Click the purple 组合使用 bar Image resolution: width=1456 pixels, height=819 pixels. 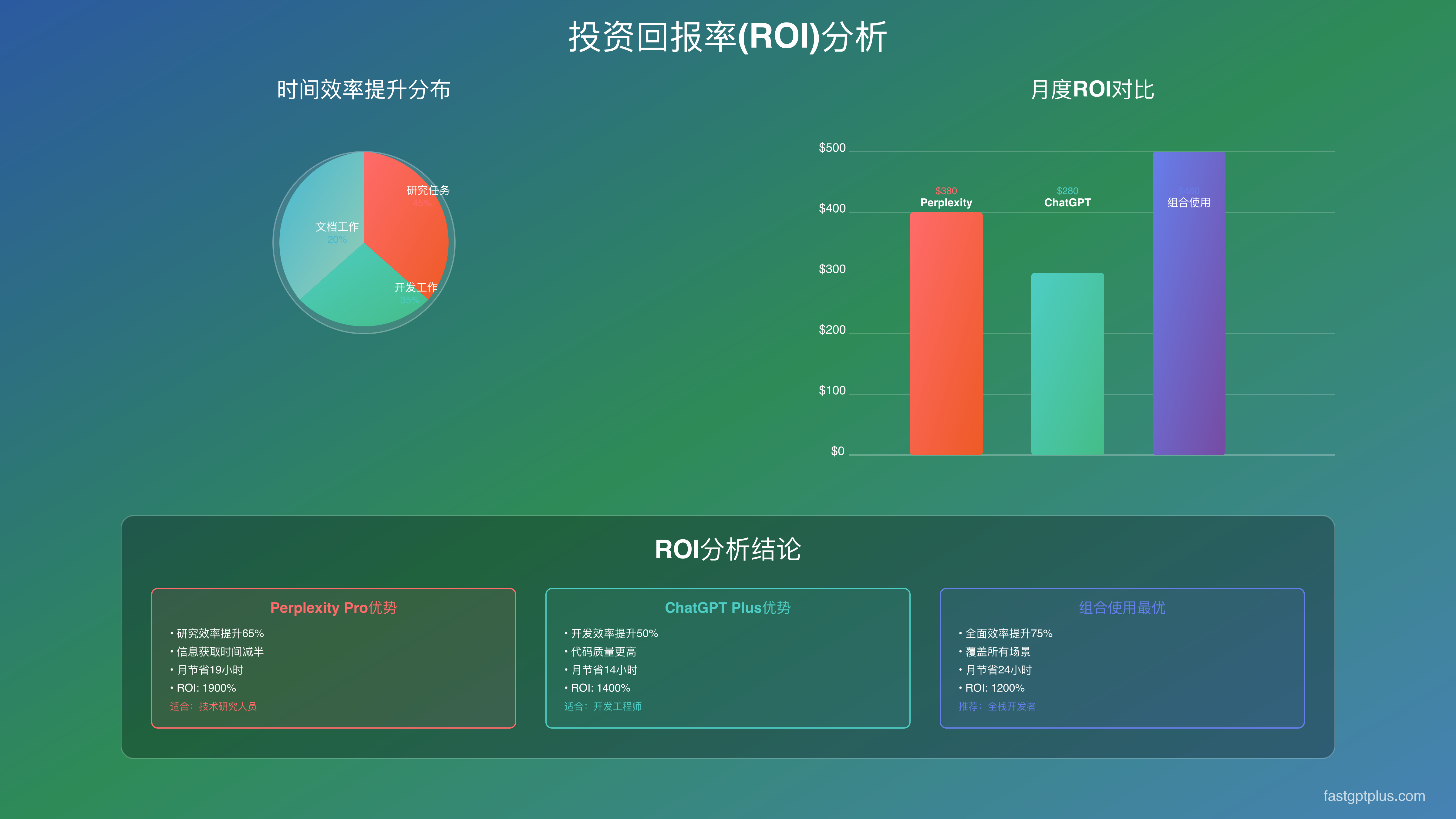click(1189, 303)
